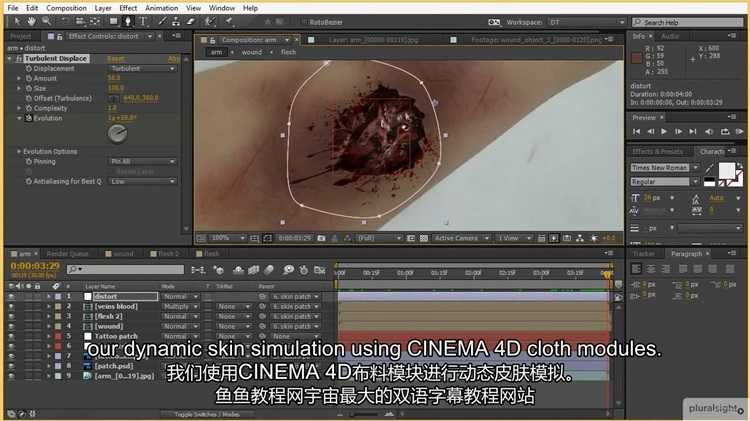Click the Draft 3D icon in timeline

pyautogui.click(x=219, y=270)
